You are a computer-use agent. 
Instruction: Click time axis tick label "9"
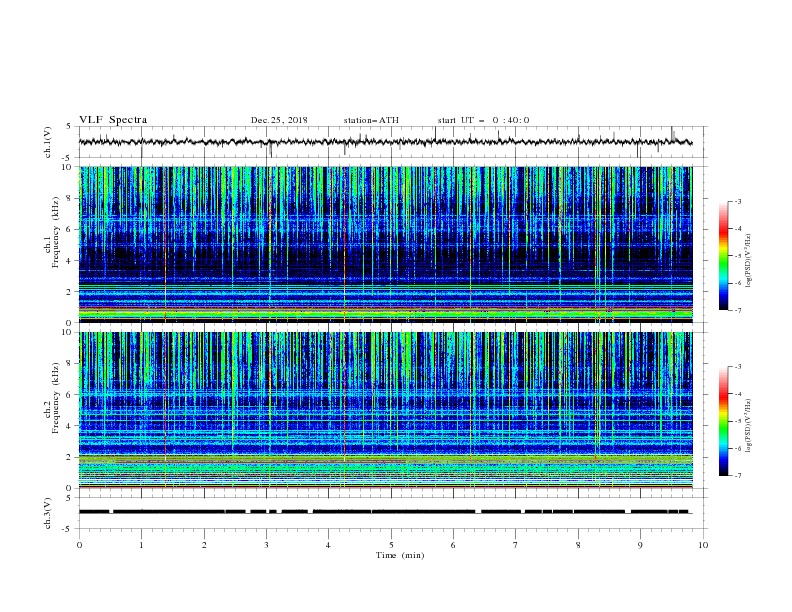click(640, 545)
